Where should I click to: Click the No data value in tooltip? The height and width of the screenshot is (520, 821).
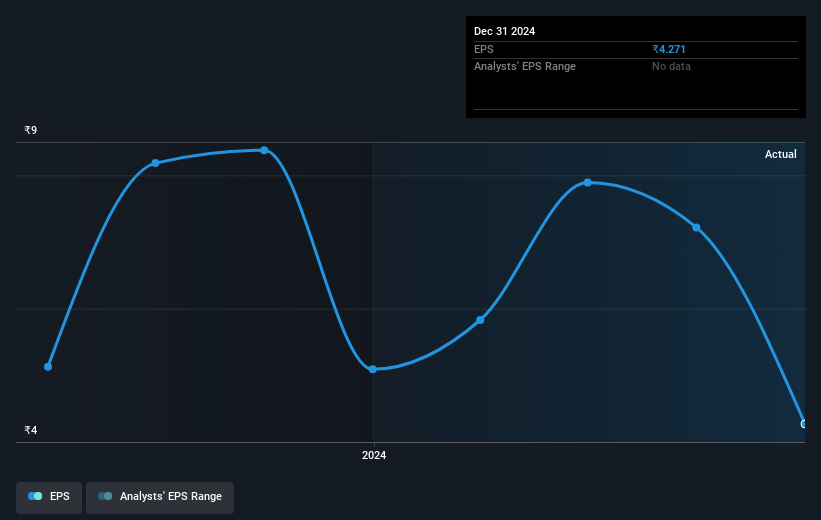tap(671, 67)
